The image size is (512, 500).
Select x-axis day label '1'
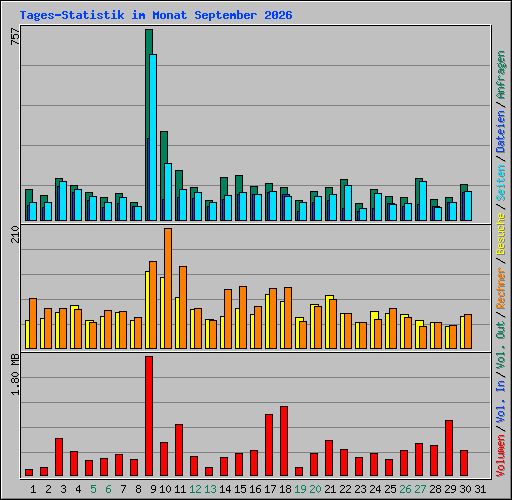pyautogui.click(x=33, y=489)
